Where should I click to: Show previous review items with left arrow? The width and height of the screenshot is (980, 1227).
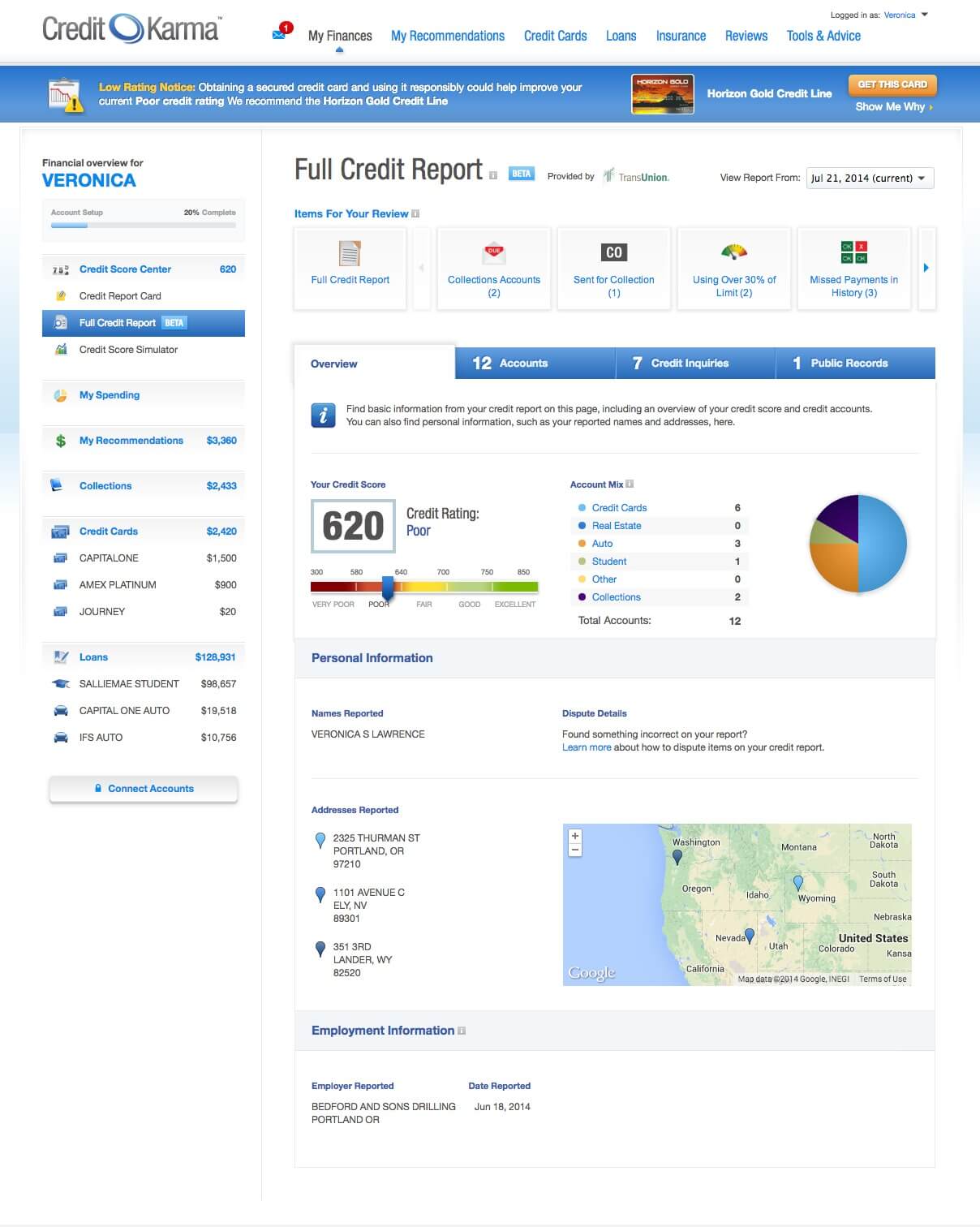(421, 268)
